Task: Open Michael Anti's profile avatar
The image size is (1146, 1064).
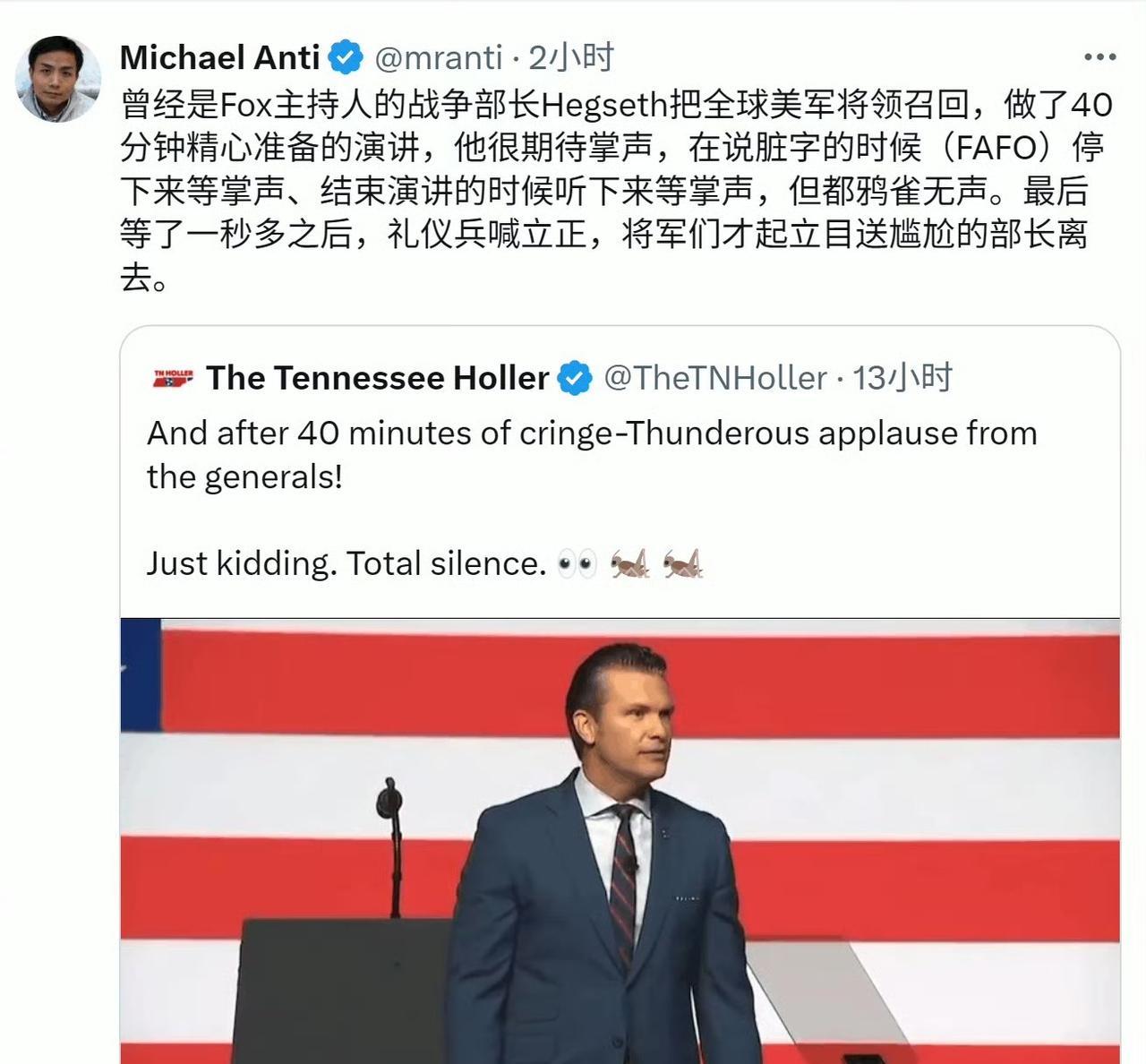Action: [58, 79]
